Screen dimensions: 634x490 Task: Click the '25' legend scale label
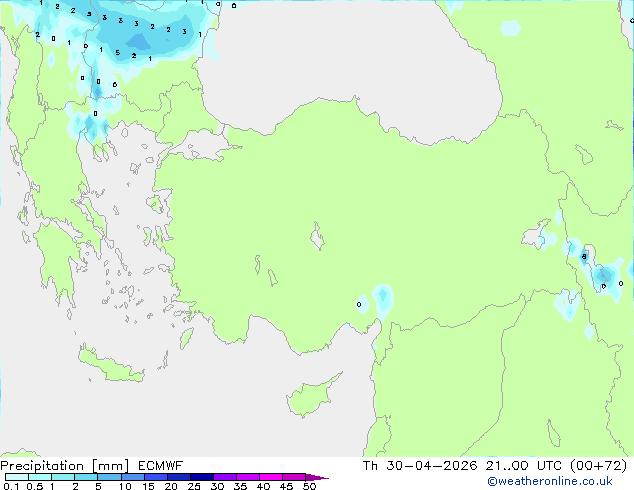pos(194,486)
